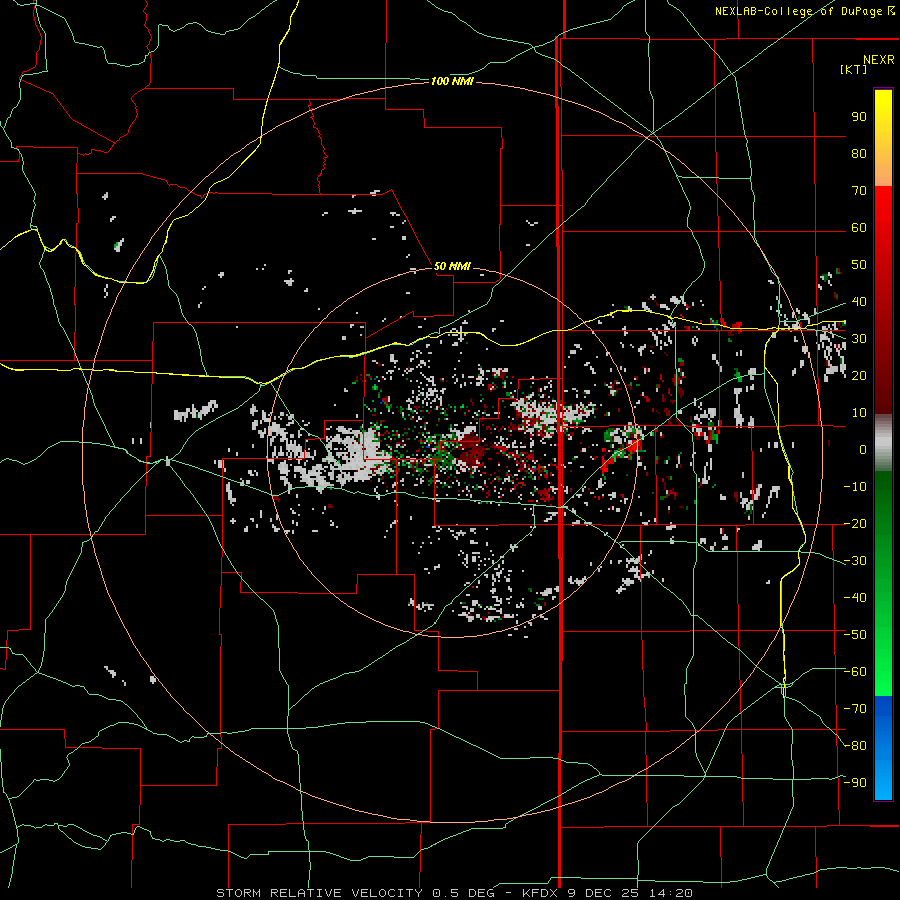
Task: Click the -10 value on the velocity scale
Action: (x=855, y=487)
